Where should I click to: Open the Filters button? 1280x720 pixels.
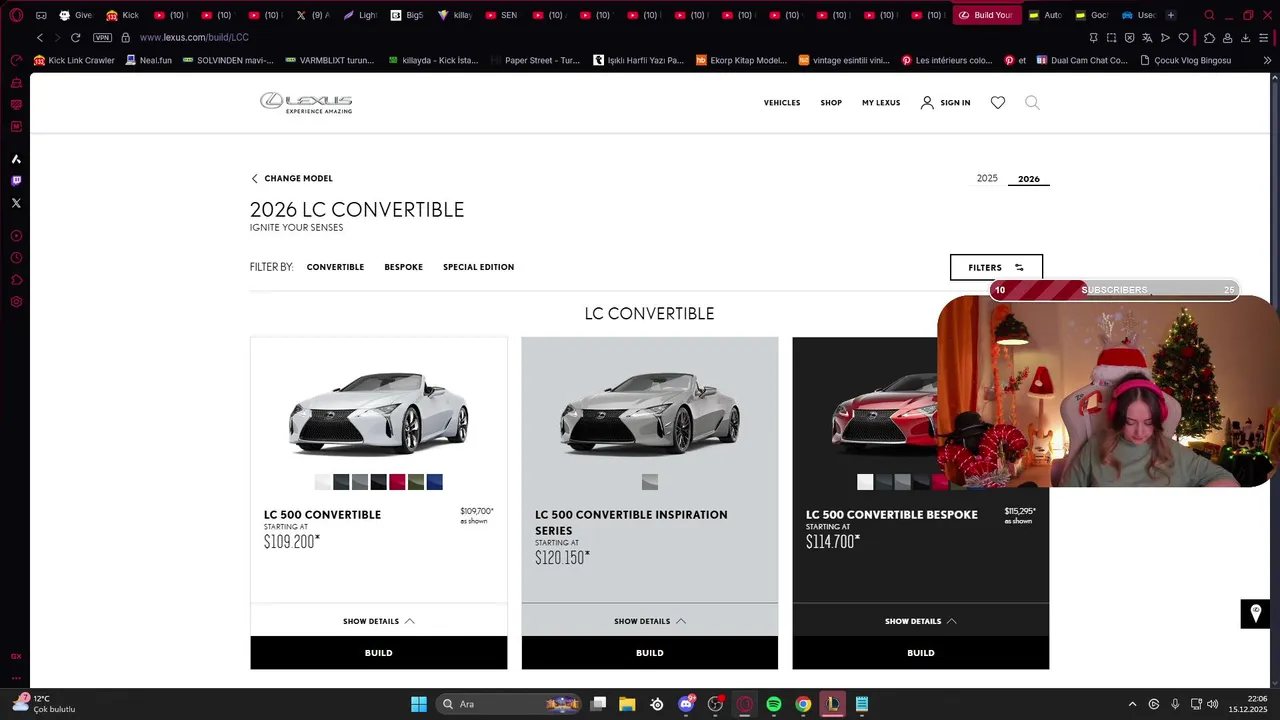(996, 267)
